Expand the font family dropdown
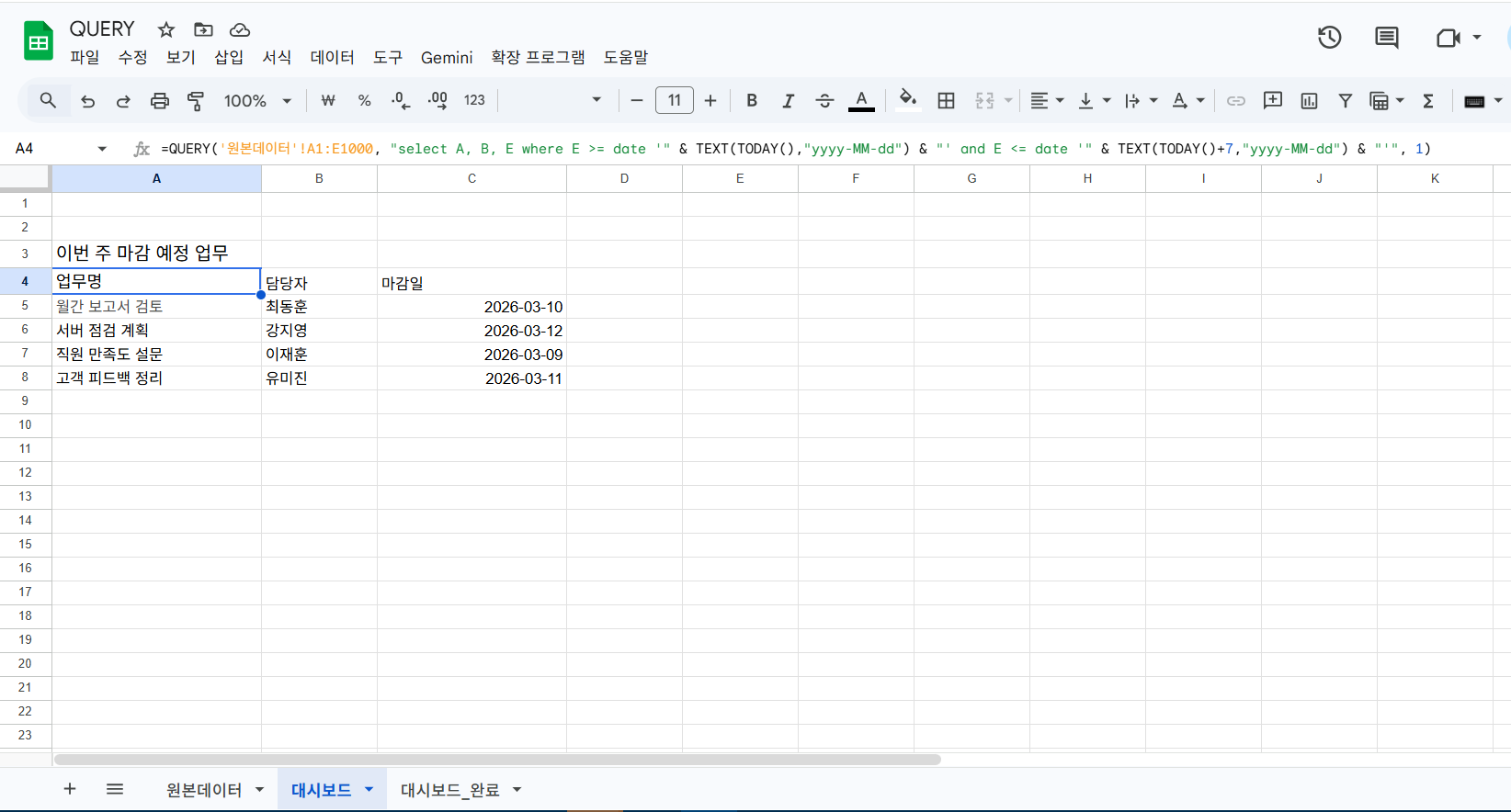Viewport: 1511px width, 812px height. pos(596,100)
